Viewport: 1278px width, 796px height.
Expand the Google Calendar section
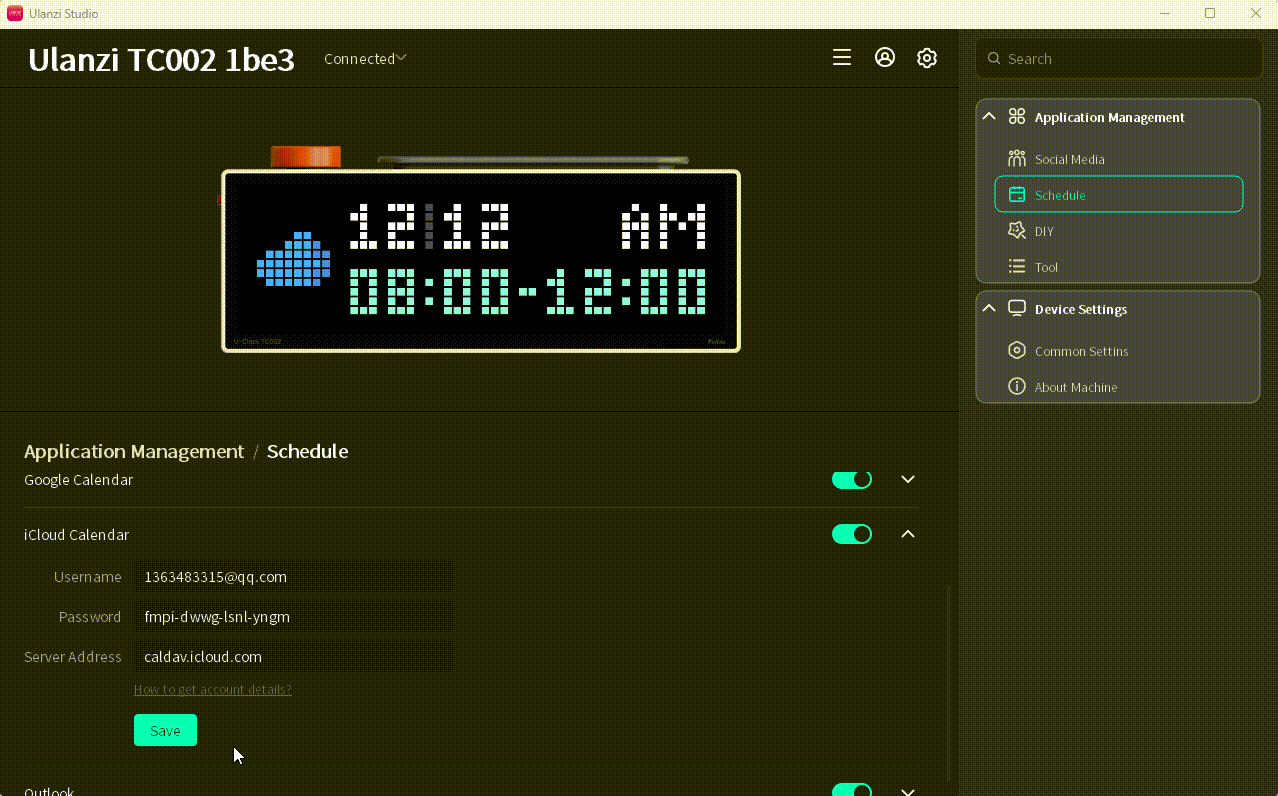click(x=908, y=480)
